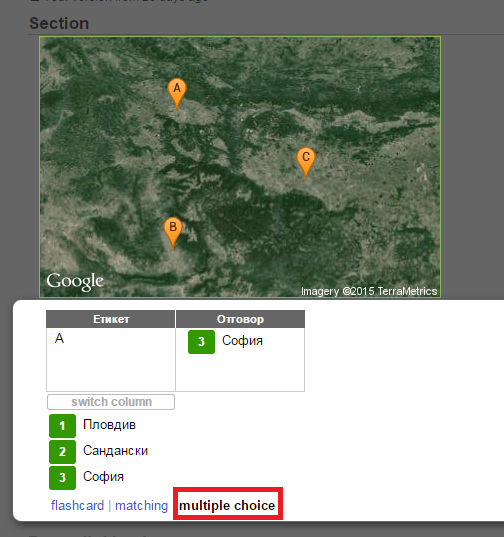The image size is (504, 537).
Task: Select answer badge 2 next to Сандански
Action: point(62,451)
